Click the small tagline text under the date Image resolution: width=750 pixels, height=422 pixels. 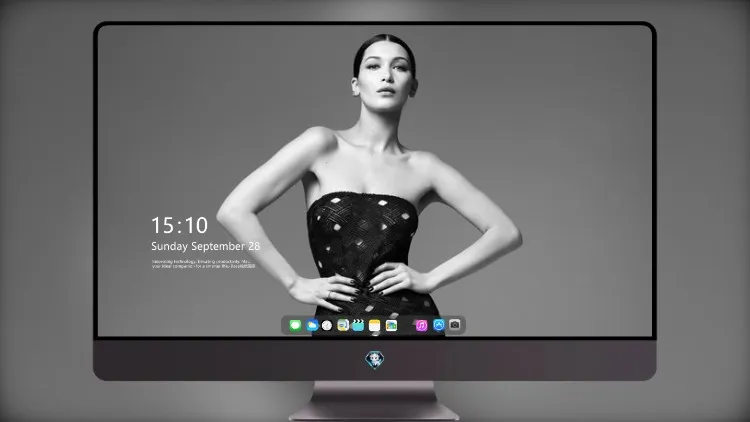click(x=203, y=264)
